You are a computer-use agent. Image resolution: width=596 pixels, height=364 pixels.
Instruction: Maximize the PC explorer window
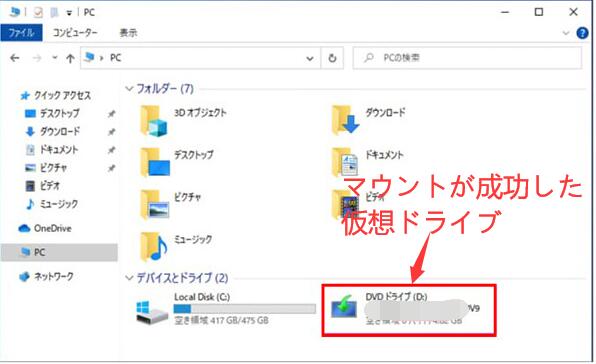[539, 12]
